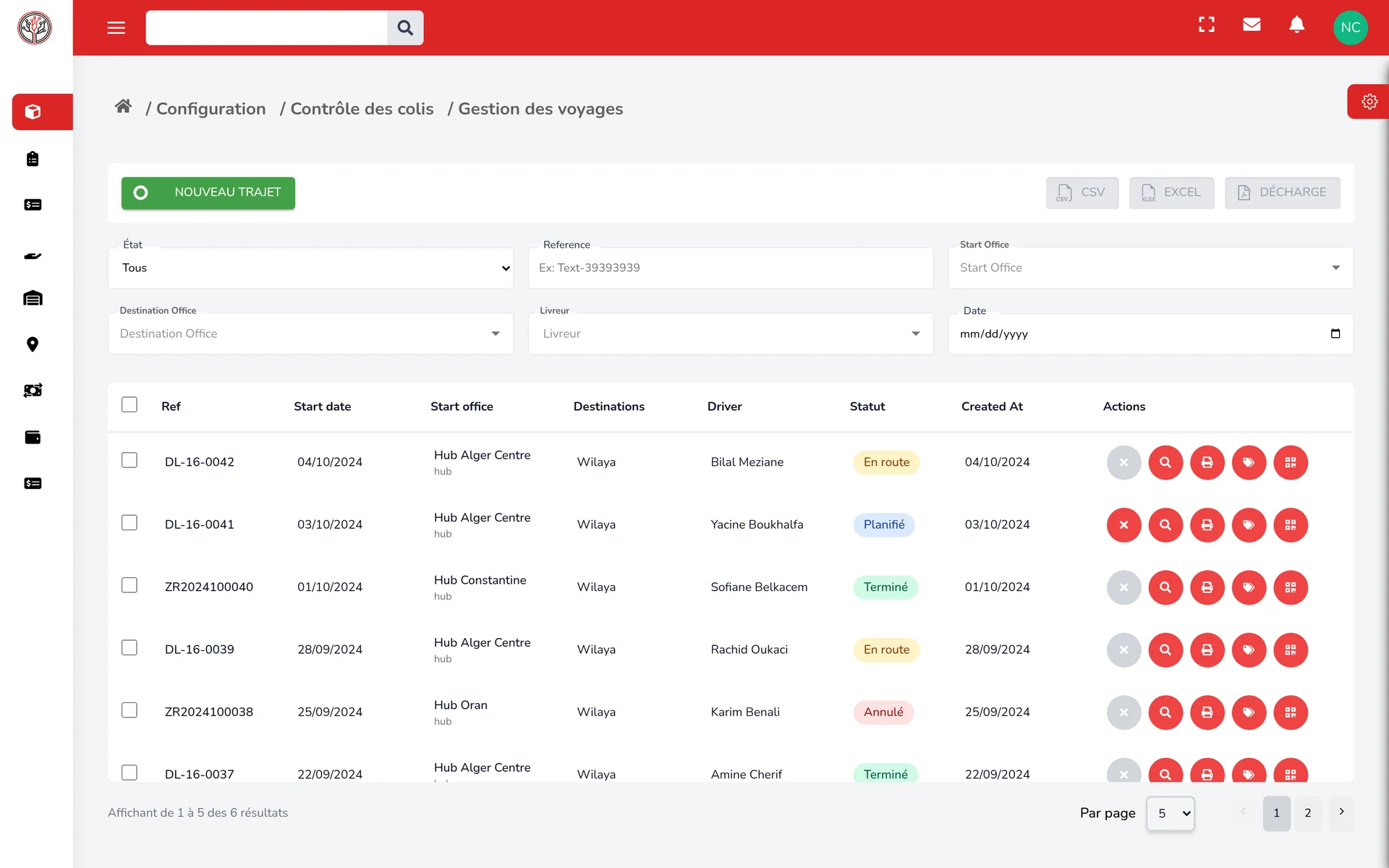The height and width of the screenshot is (868, 1389).
Task: Open Gestion des voyages breadcrumb
Action: (540, 109)
